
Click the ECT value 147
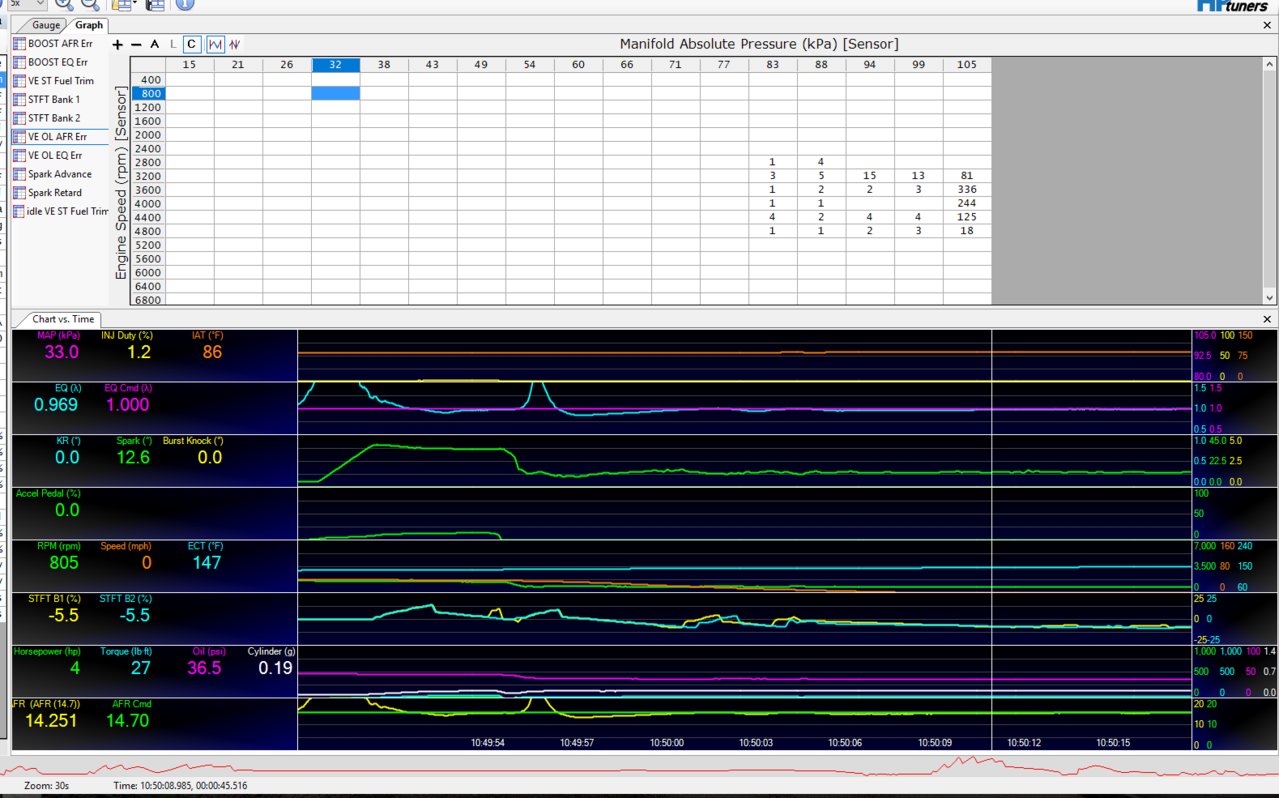tap(208, 563)
